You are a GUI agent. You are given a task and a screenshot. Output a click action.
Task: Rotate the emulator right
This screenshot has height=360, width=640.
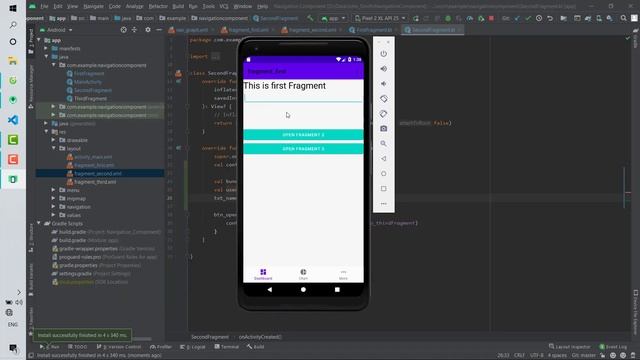383,113
